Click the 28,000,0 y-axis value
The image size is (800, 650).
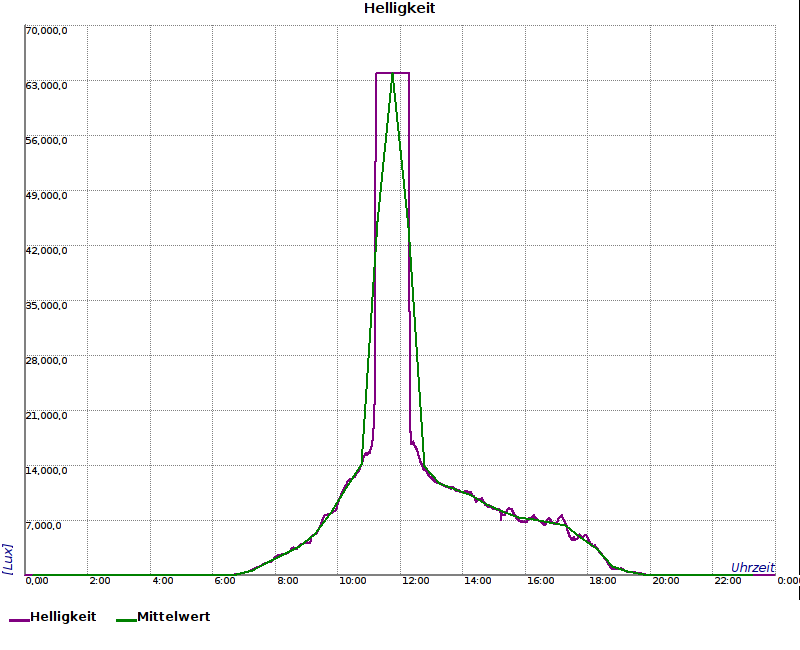(46, 361)
